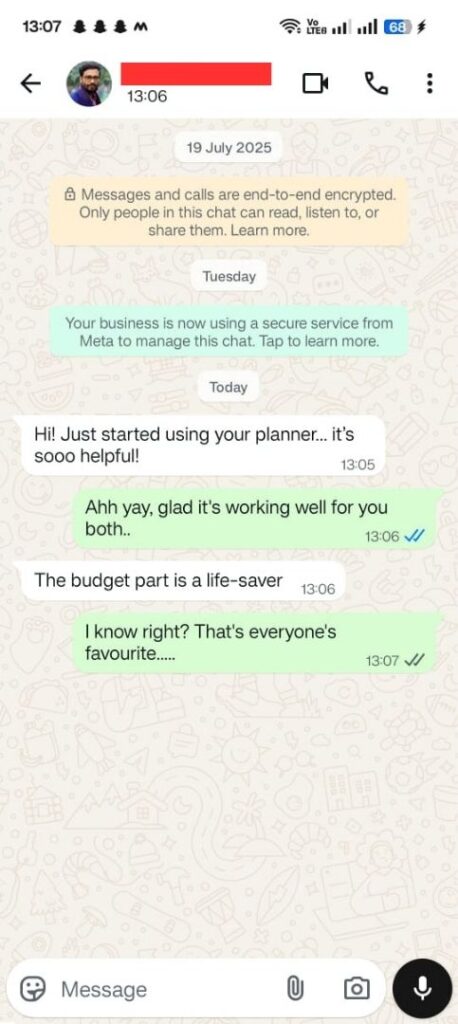
Task: Start a voice call via phone icon
Action: pos(376,84)
